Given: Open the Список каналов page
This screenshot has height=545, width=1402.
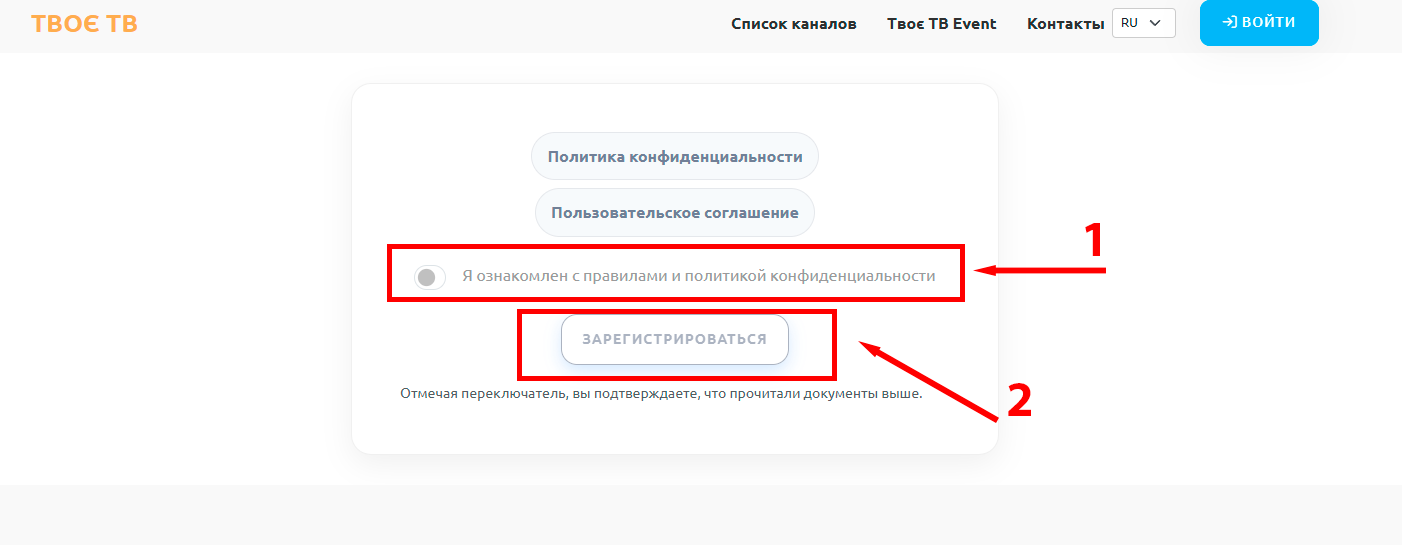Looking at the screenshot, I should click(x=793, y=23).
